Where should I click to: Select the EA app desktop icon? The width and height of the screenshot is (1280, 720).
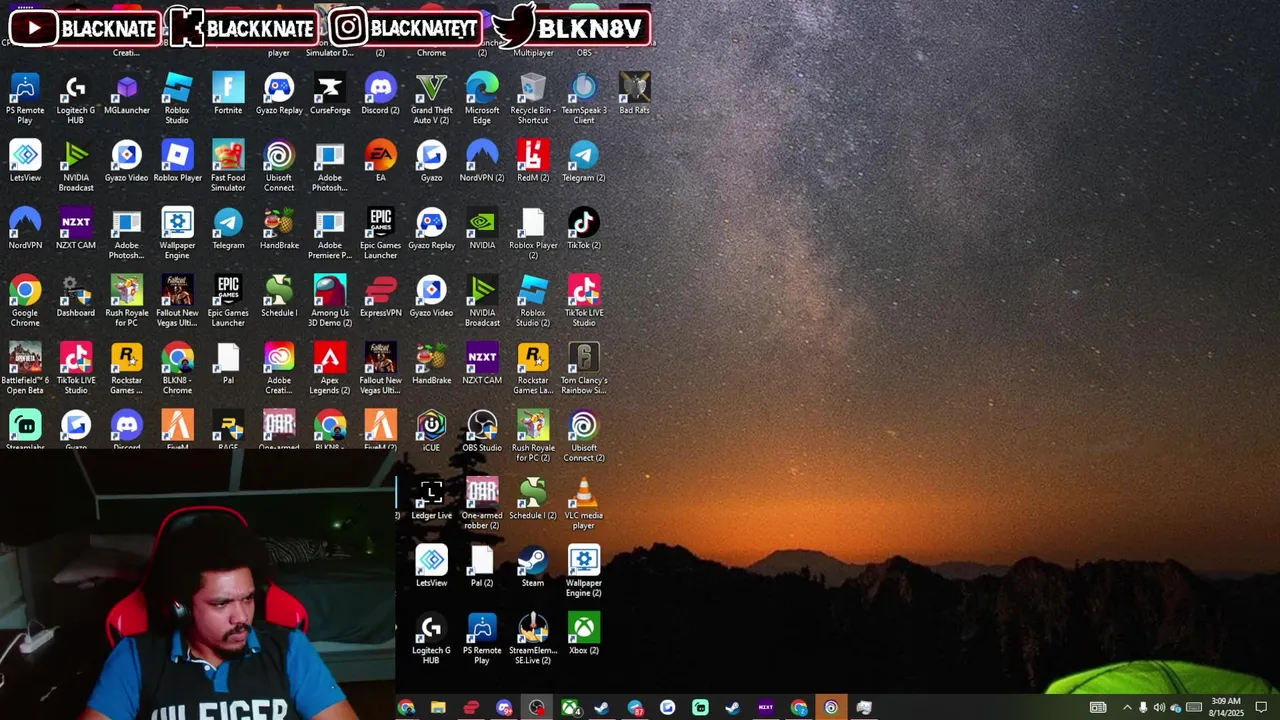coord(380,163)
